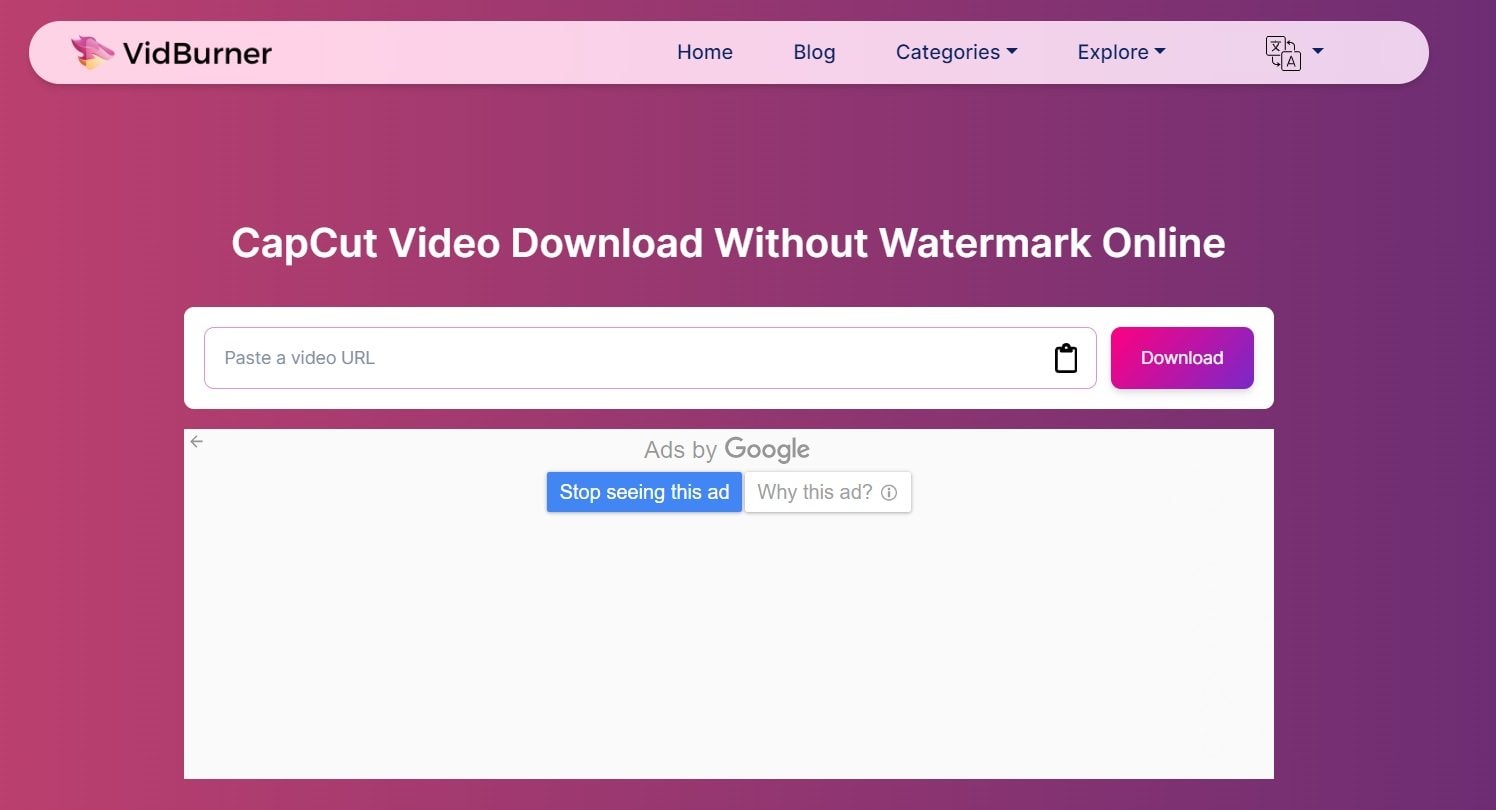
Task: Click the Google logo in the ad header
Action: [767, 450]
